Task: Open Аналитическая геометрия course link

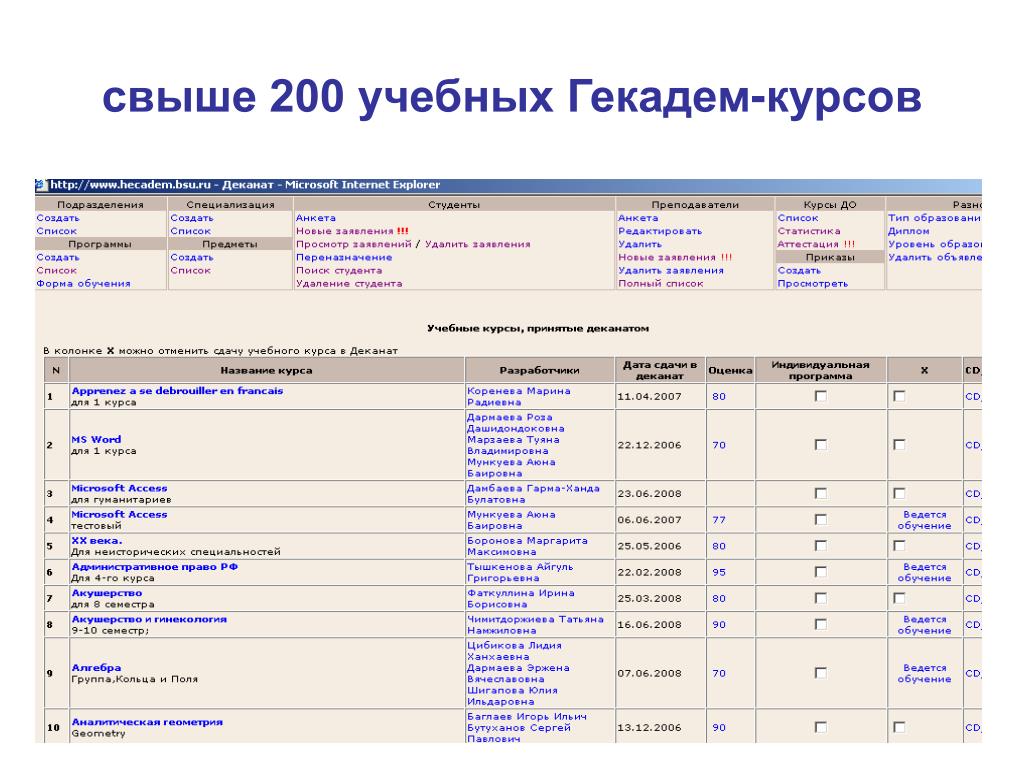Action: (x=148, y=722)
